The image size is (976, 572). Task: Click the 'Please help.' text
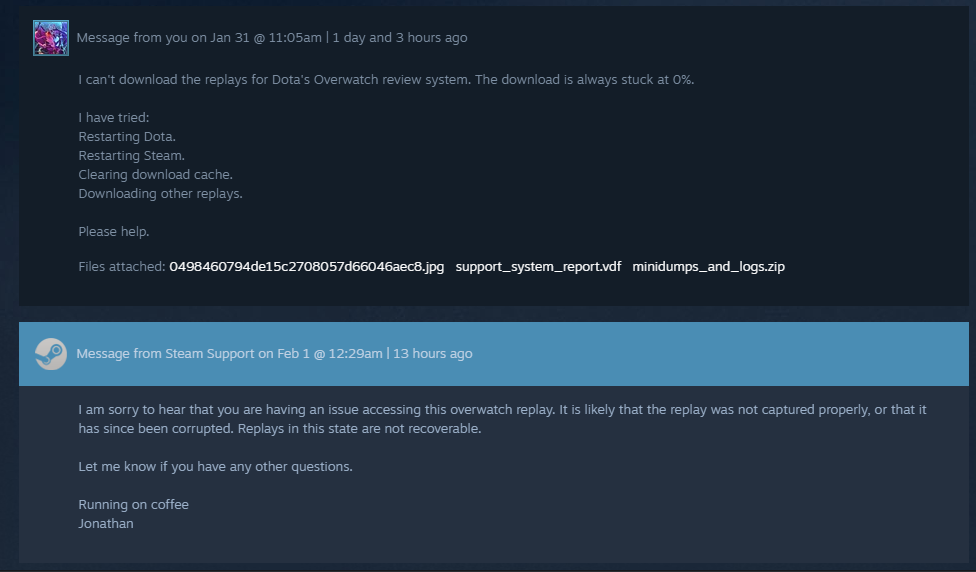coord(114,232)
